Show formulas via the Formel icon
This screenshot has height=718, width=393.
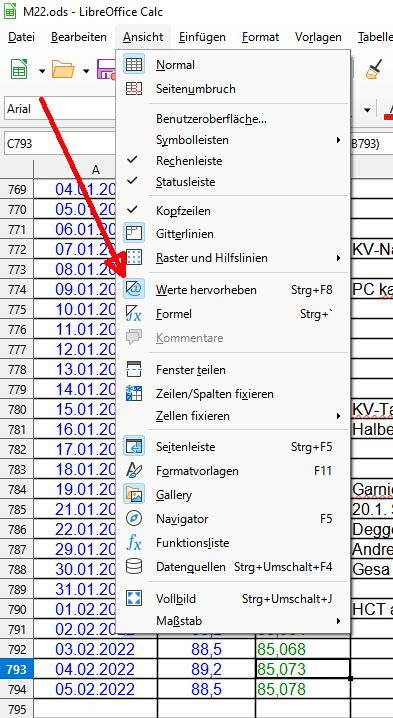coord(134,314)
